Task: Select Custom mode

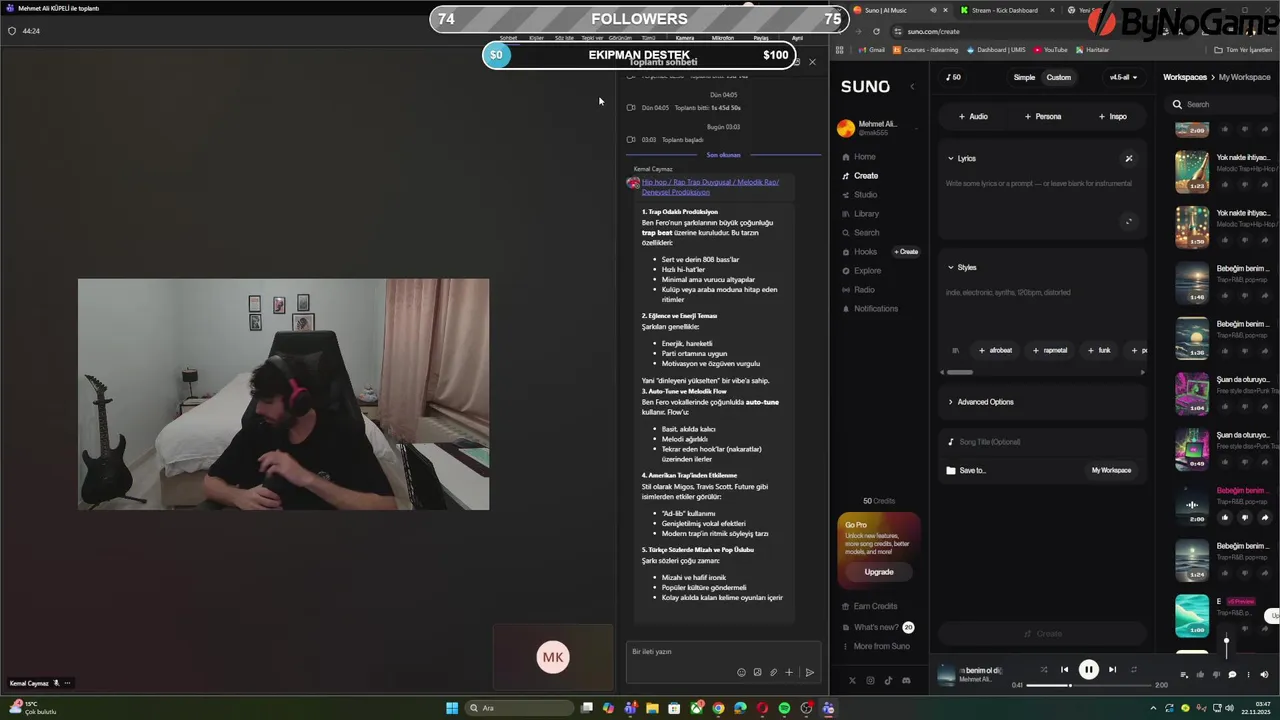Action: pos(1058,77)
